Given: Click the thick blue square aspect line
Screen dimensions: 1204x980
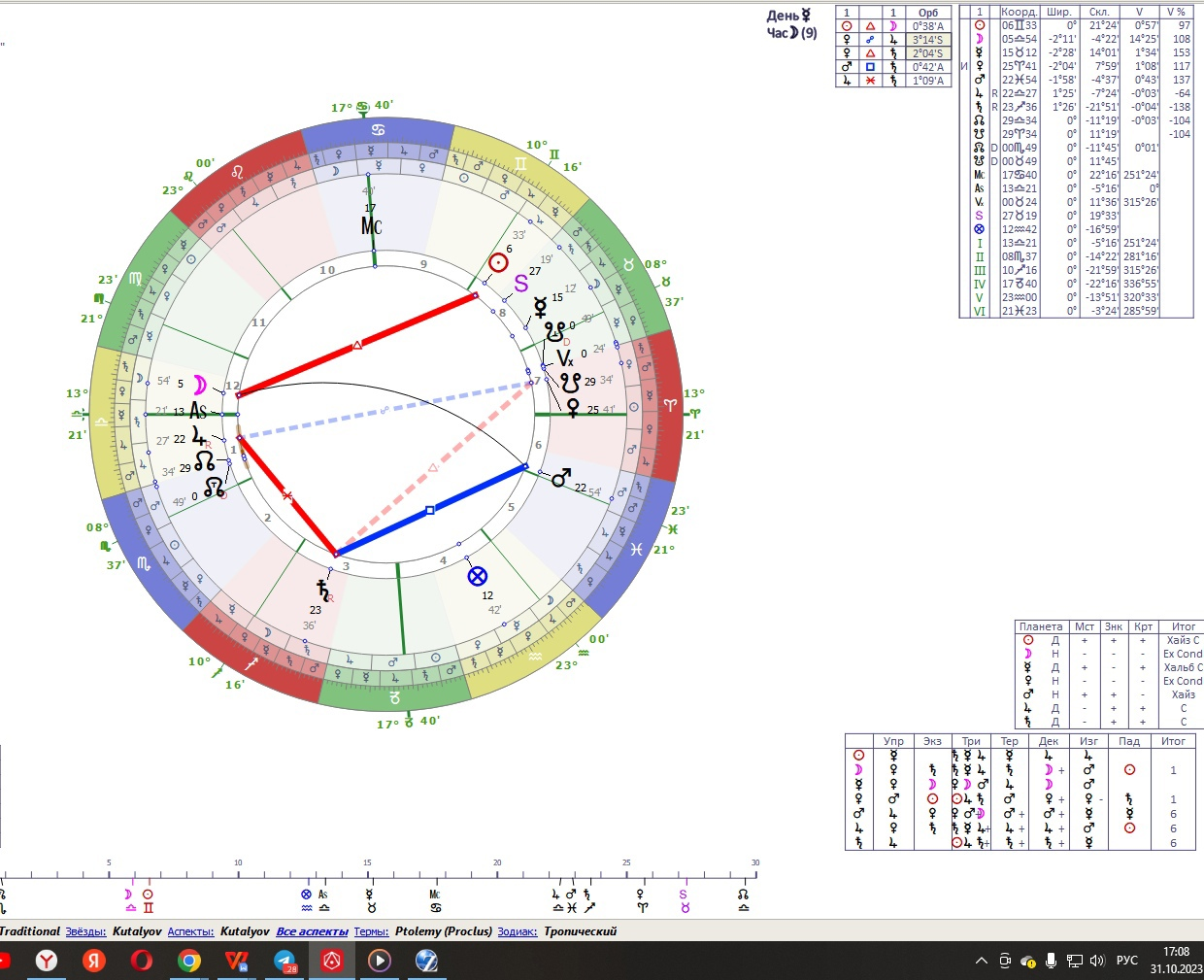Looking at the screenshot, I should point(430,510).
